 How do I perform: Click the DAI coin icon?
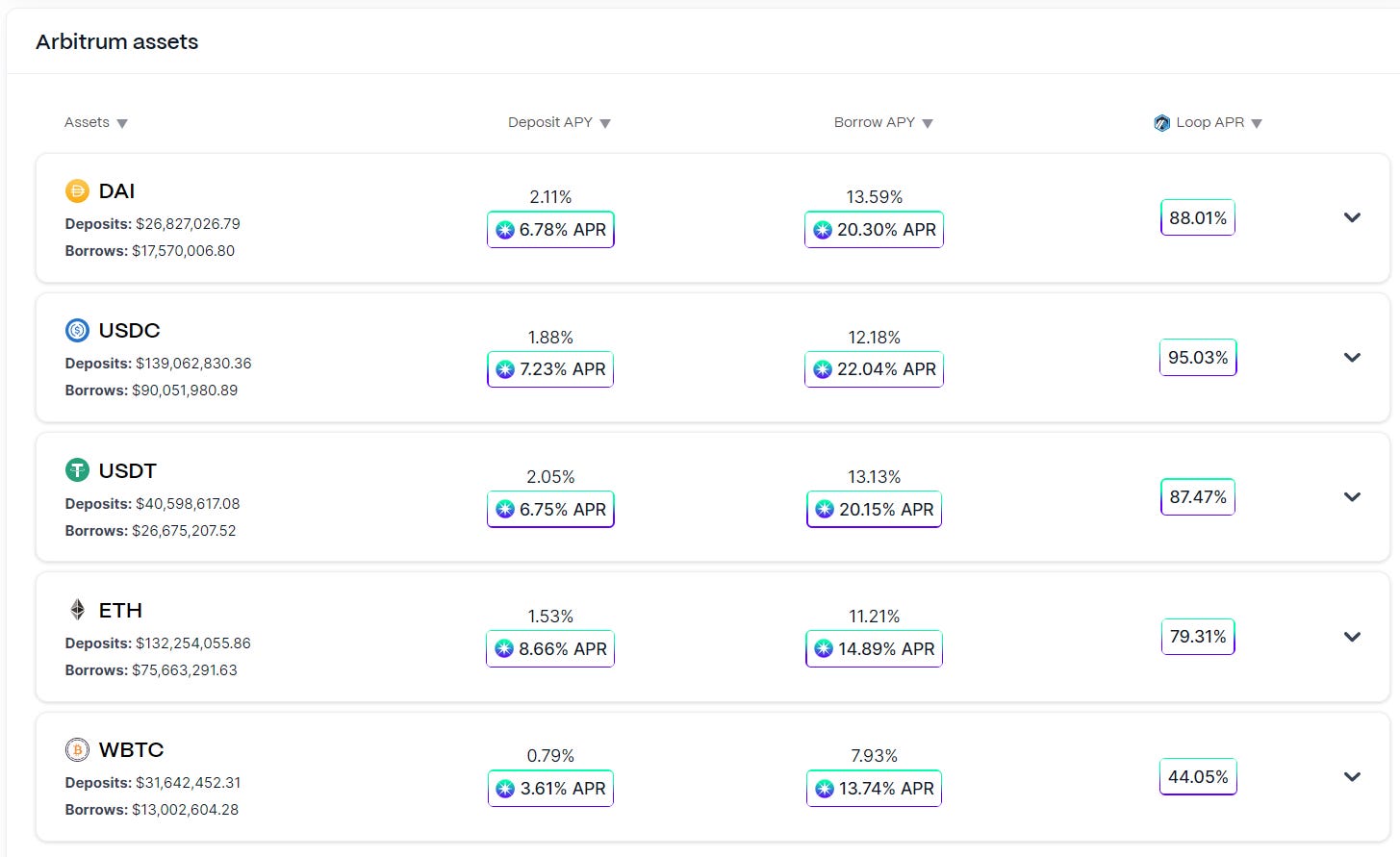(x=77, y=190)
